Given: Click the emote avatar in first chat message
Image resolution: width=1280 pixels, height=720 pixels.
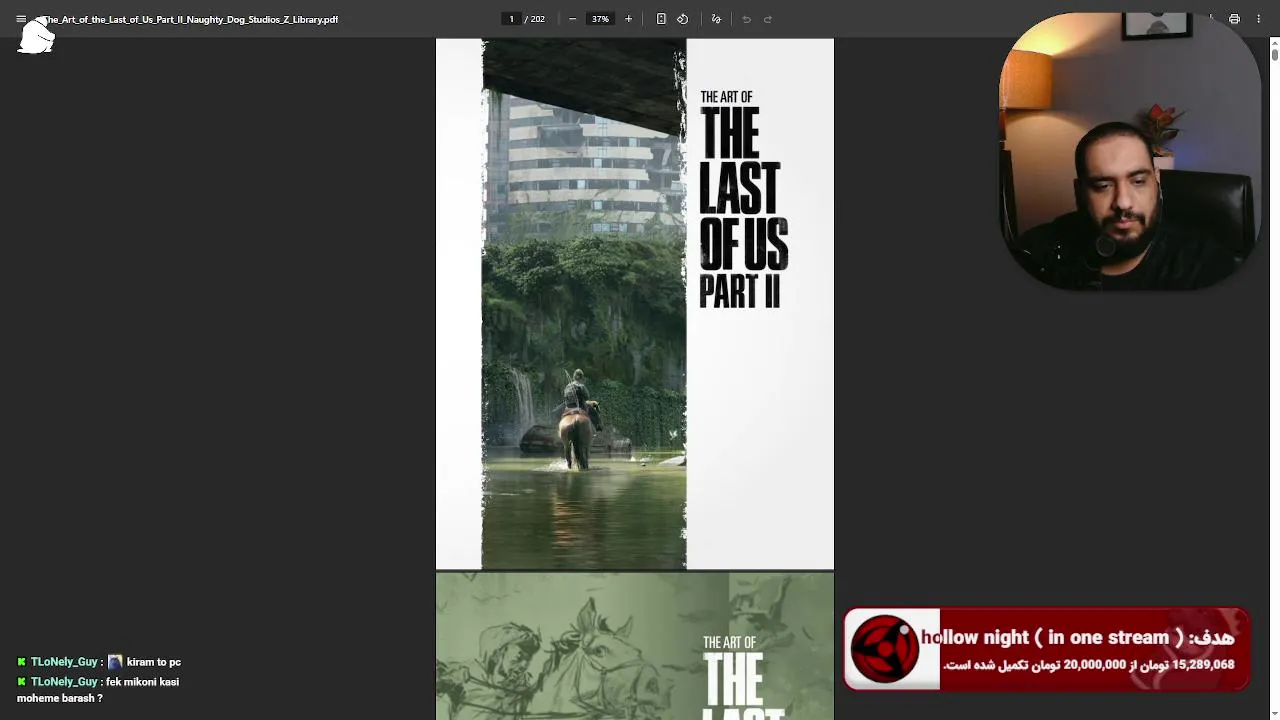Looking at the screenshot, I should pyautogui.click(x=115, y=662).
